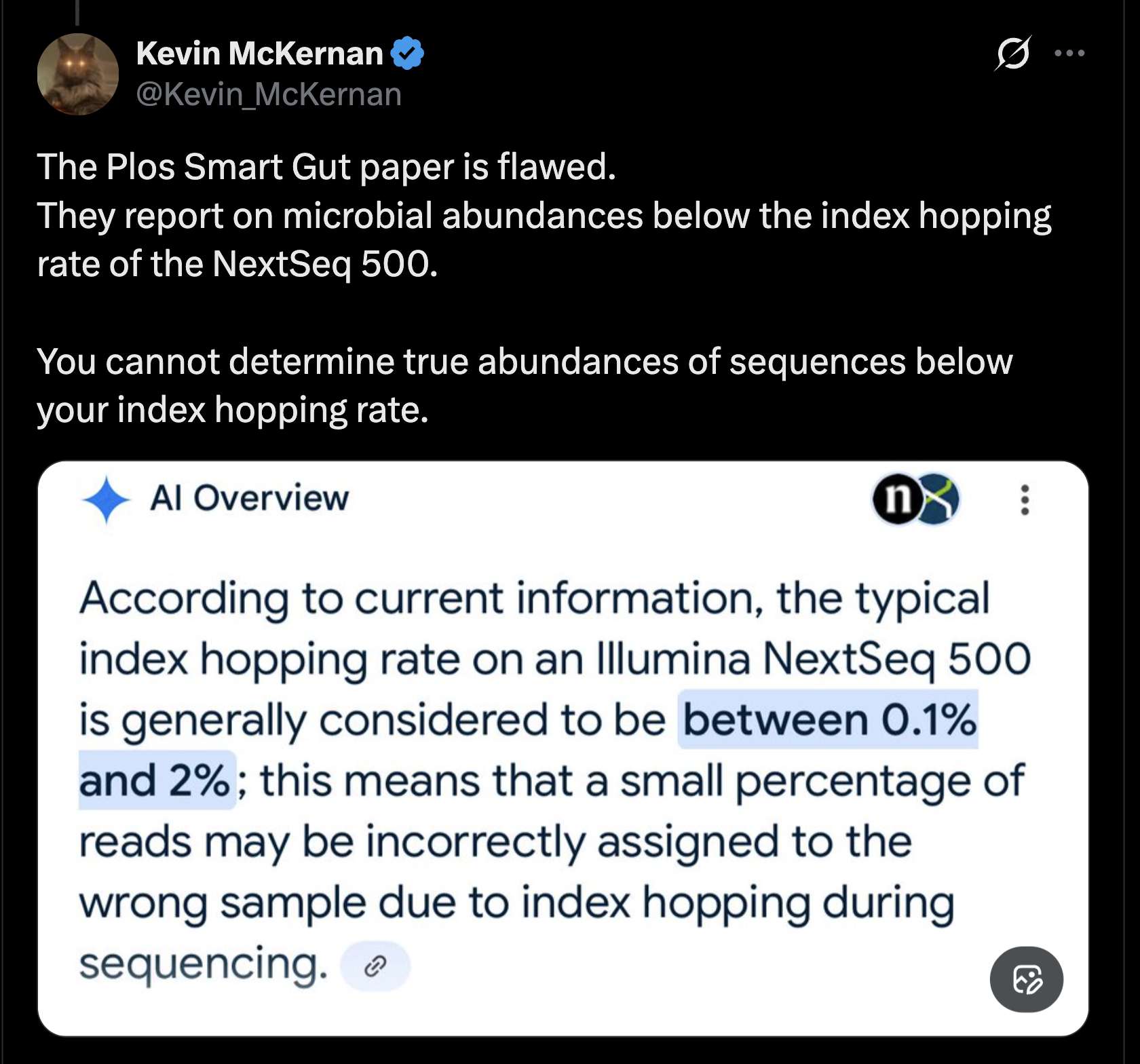Click the blue AI Overview sparkle icon
Image resolution: width=1140 pixels, height=1064 pixels.
click(106, 500)
